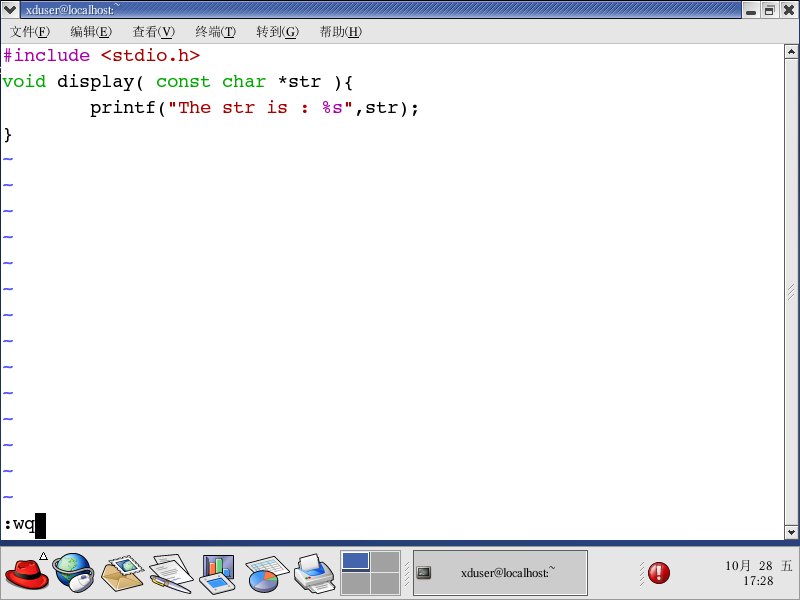Click the char keyword in parameter list
800x600 pixels.
click(244, 82)
